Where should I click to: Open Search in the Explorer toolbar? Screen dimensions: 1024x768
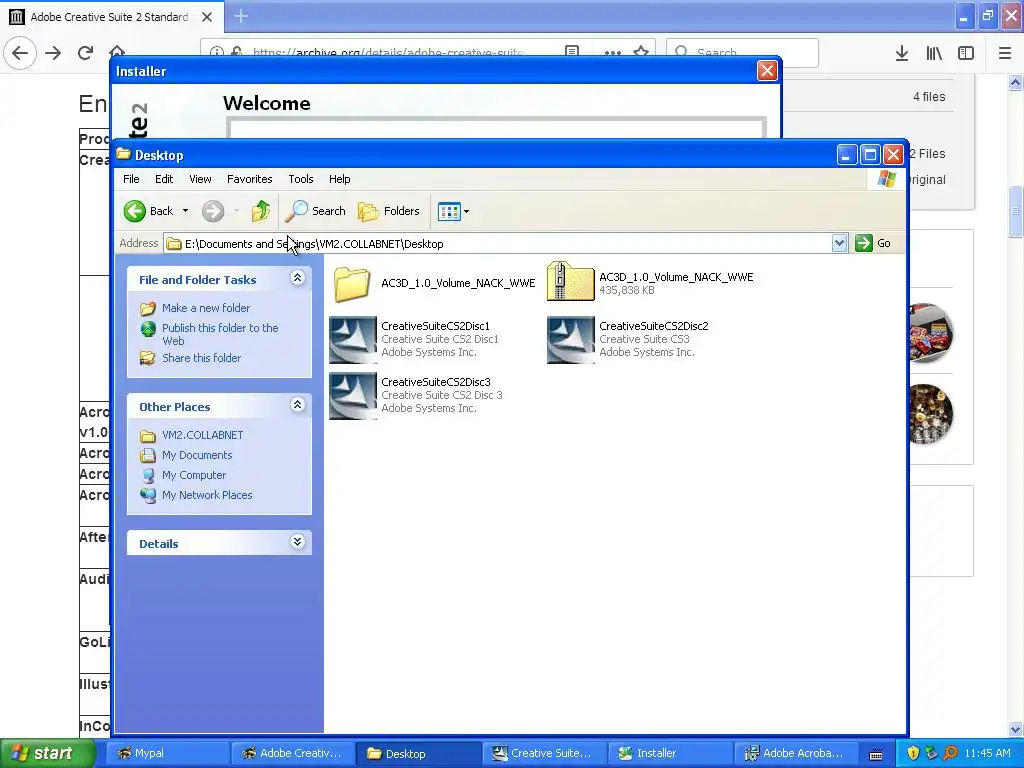(x=316, y=211)
